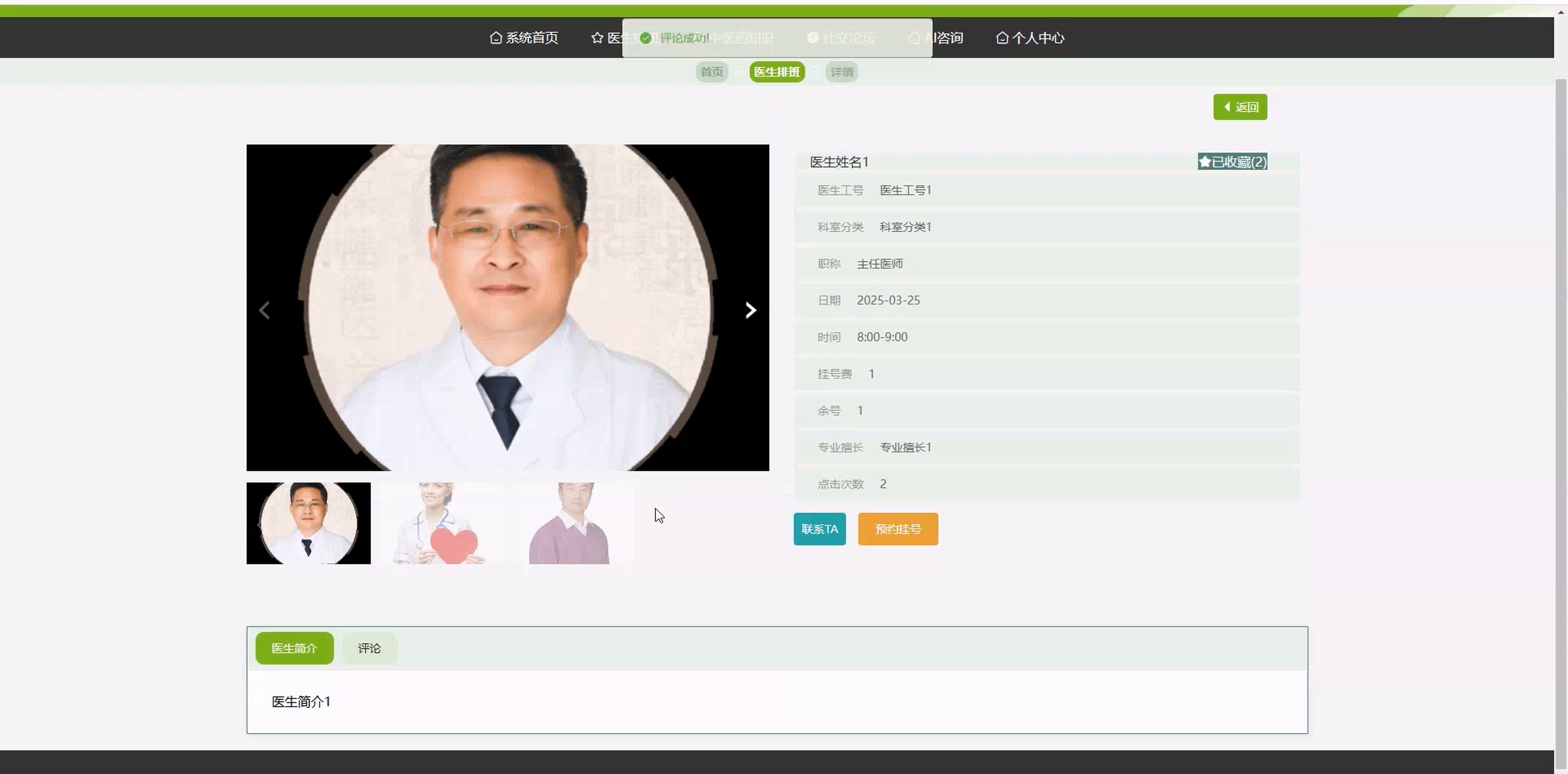
Task: Click the 医生排班 breadcrumb
Action: [x=777, y=72]
